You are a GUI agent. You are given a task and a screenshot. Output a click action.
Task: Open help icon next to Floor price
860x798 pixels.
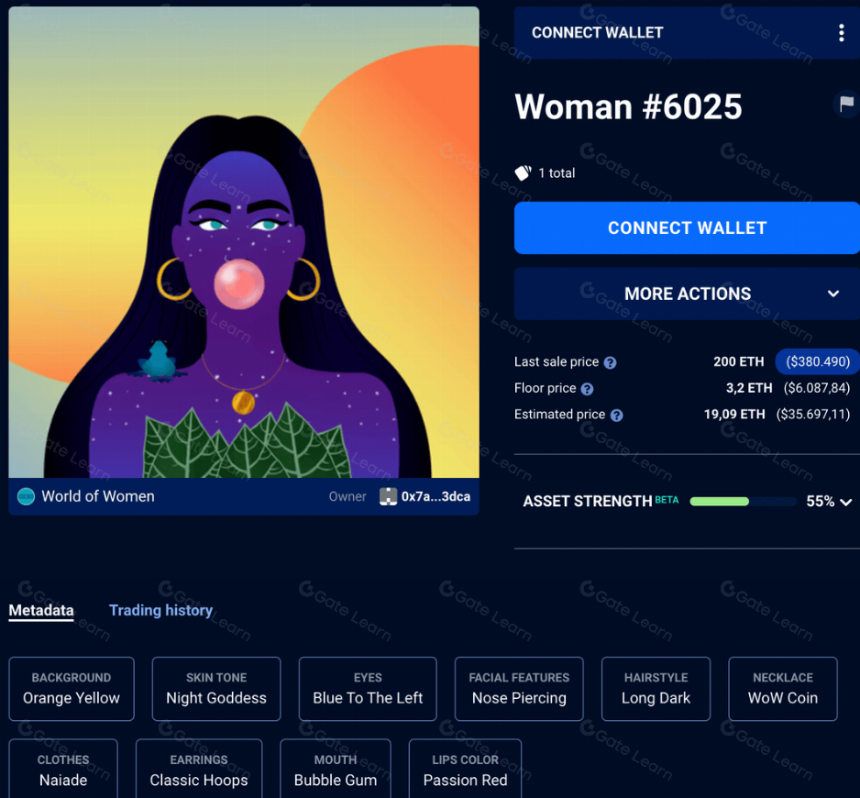point(587,389)
